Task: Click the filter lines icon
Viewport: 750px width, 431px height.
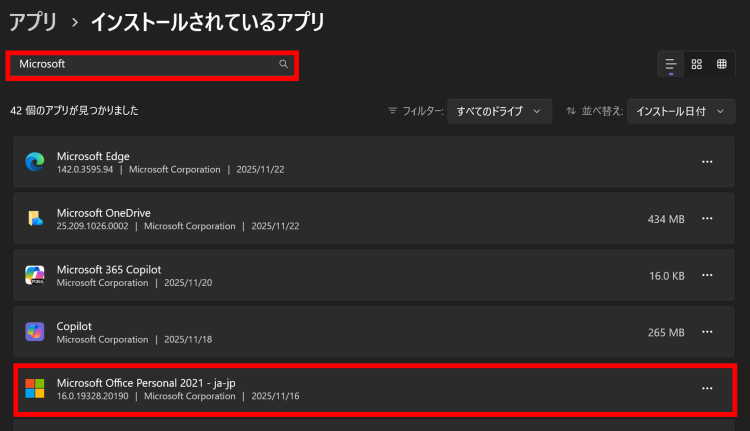Action: click(x=393, y=111)
